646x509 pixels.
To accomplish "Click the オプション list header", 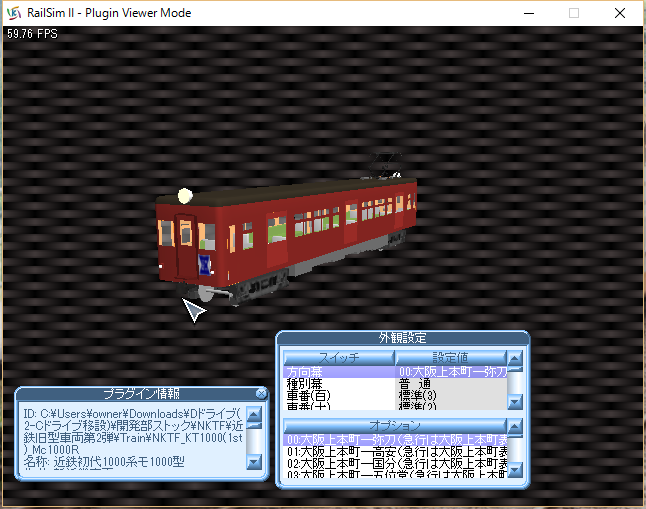I will click(395, 425).
